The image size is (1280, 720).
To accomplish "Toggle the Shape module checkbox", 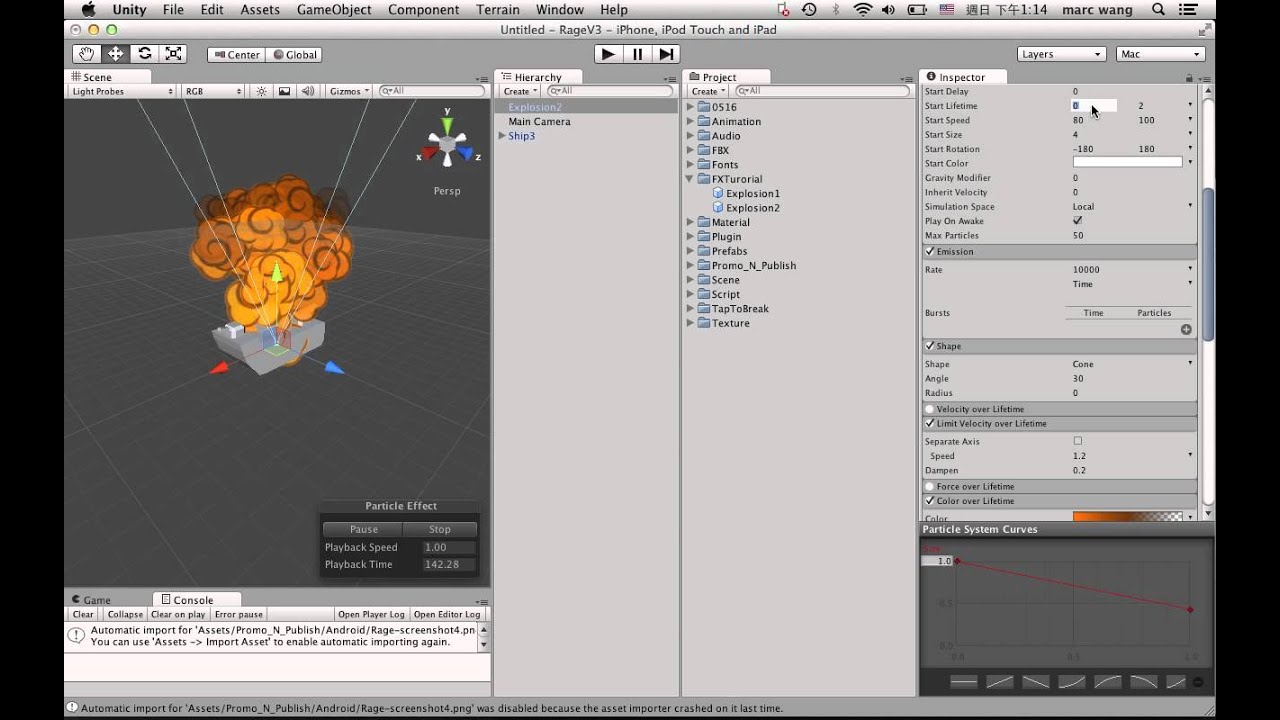I will point(930,346).
